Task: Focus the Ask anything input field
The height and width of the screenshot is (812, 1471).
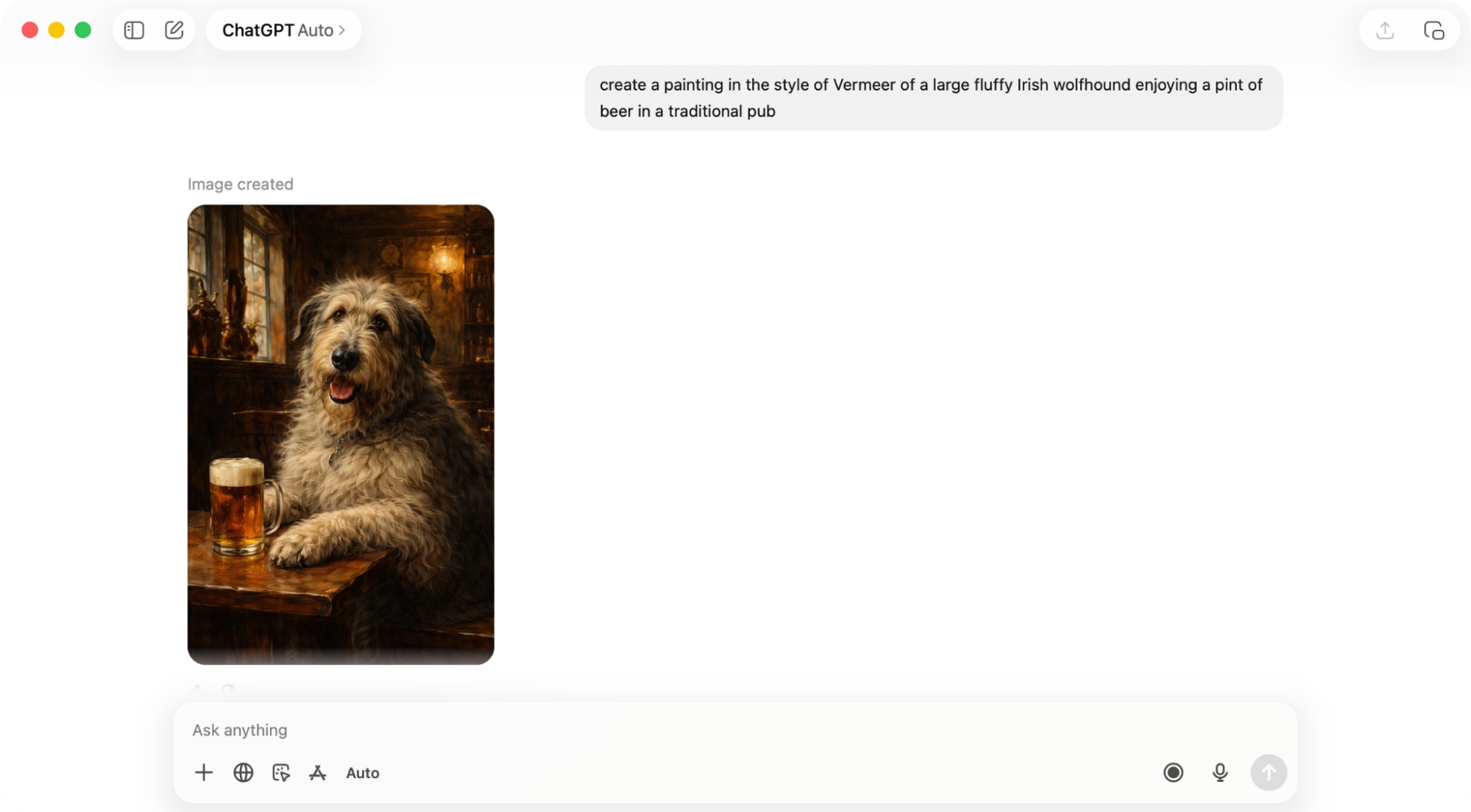Action: (x=662, y=730)
